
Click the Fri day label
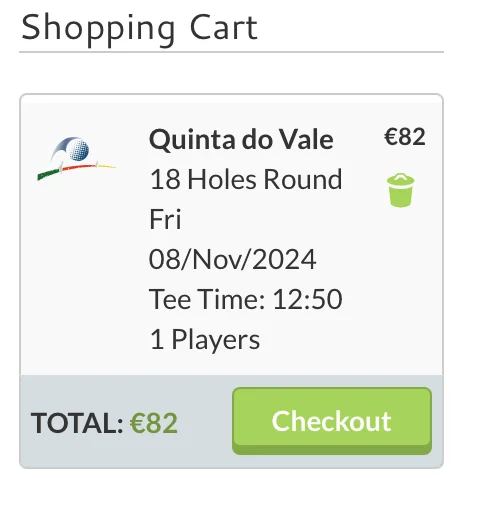(x=165, y=219)
